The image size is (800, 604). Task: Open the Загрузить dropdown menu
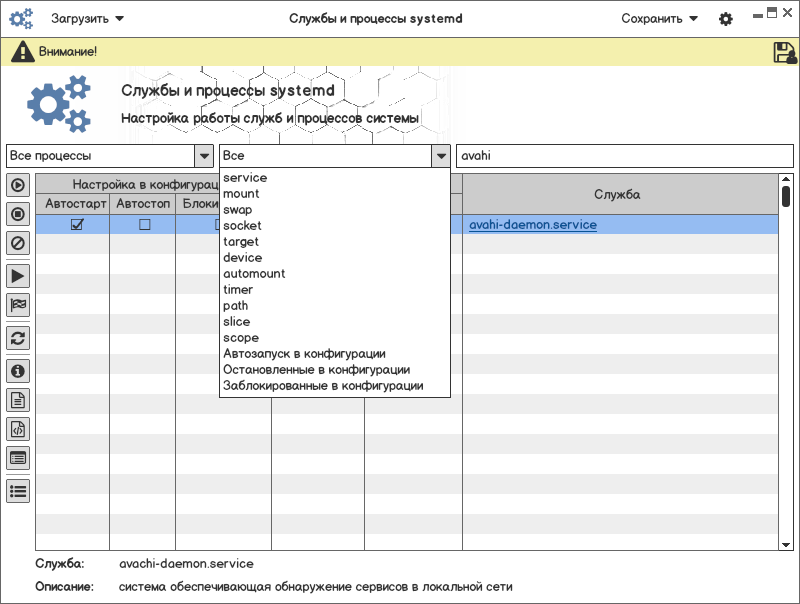(88, 19)
